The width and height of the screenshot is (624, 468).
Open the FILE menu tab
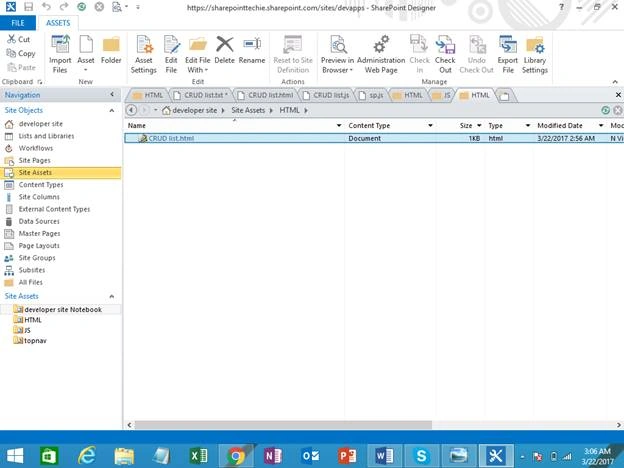click(x=18, y=23)
